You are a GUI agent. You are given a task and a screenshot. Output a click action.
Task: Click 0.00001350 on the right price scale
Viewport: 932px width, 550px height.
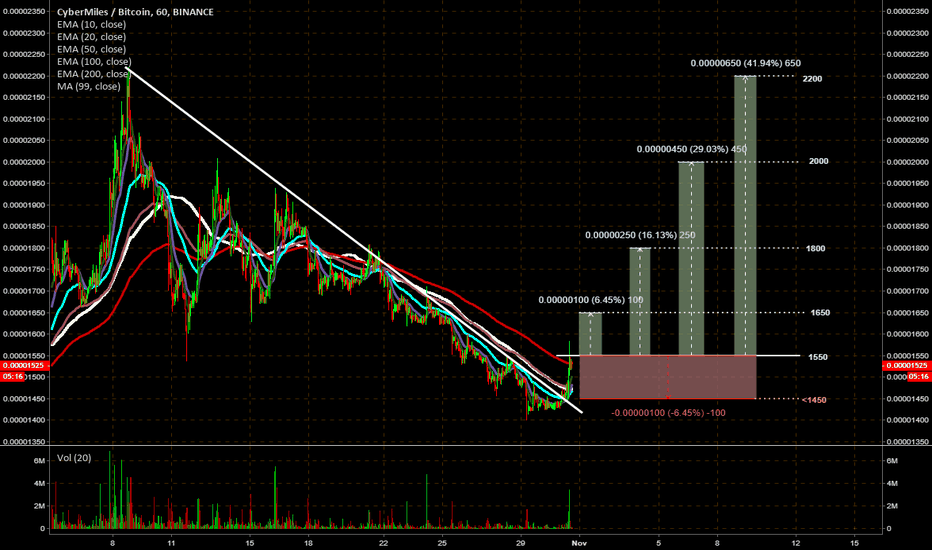(907, 442)
